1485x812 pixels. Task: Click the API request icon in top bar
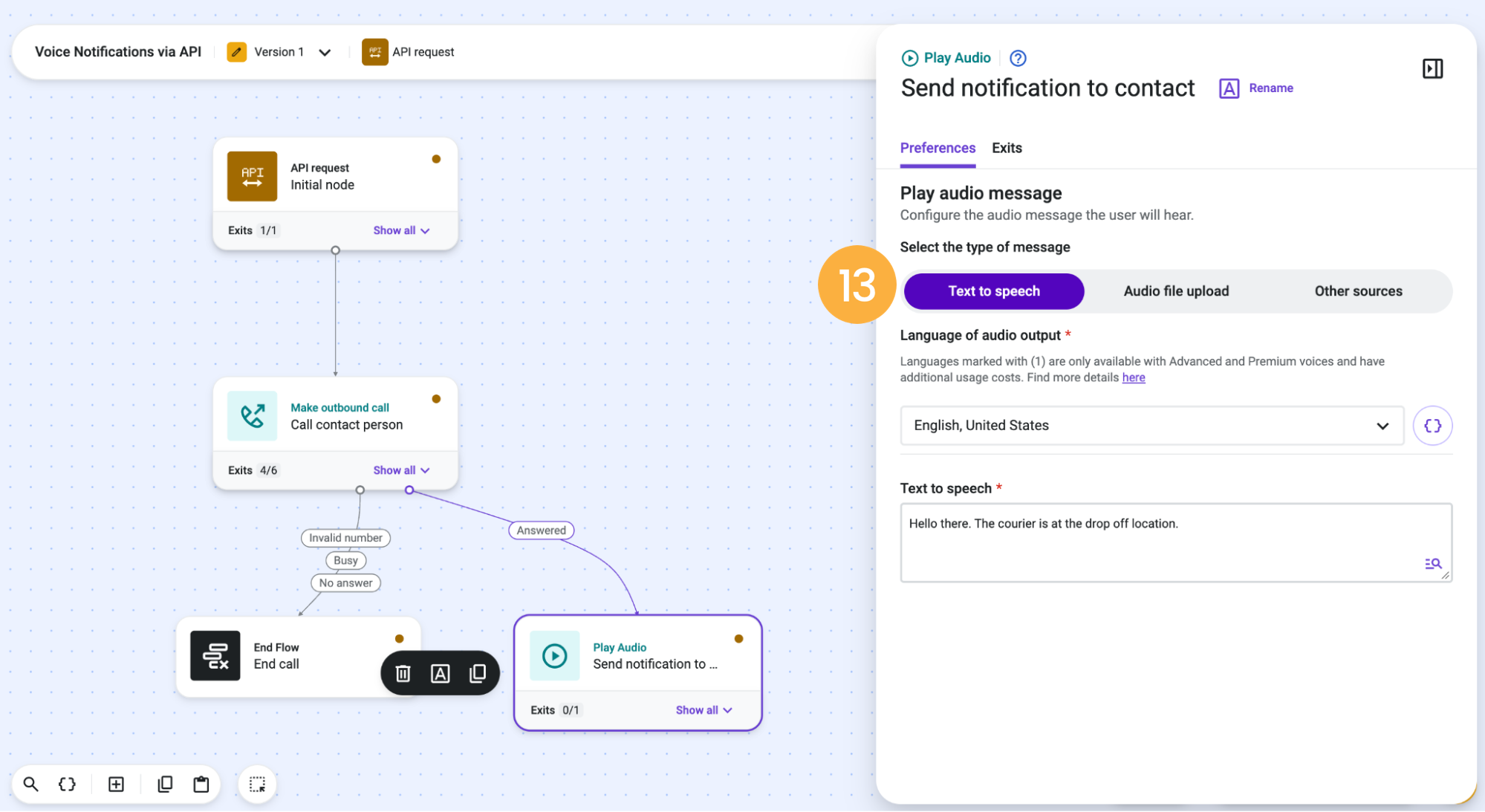click(374, 51)
